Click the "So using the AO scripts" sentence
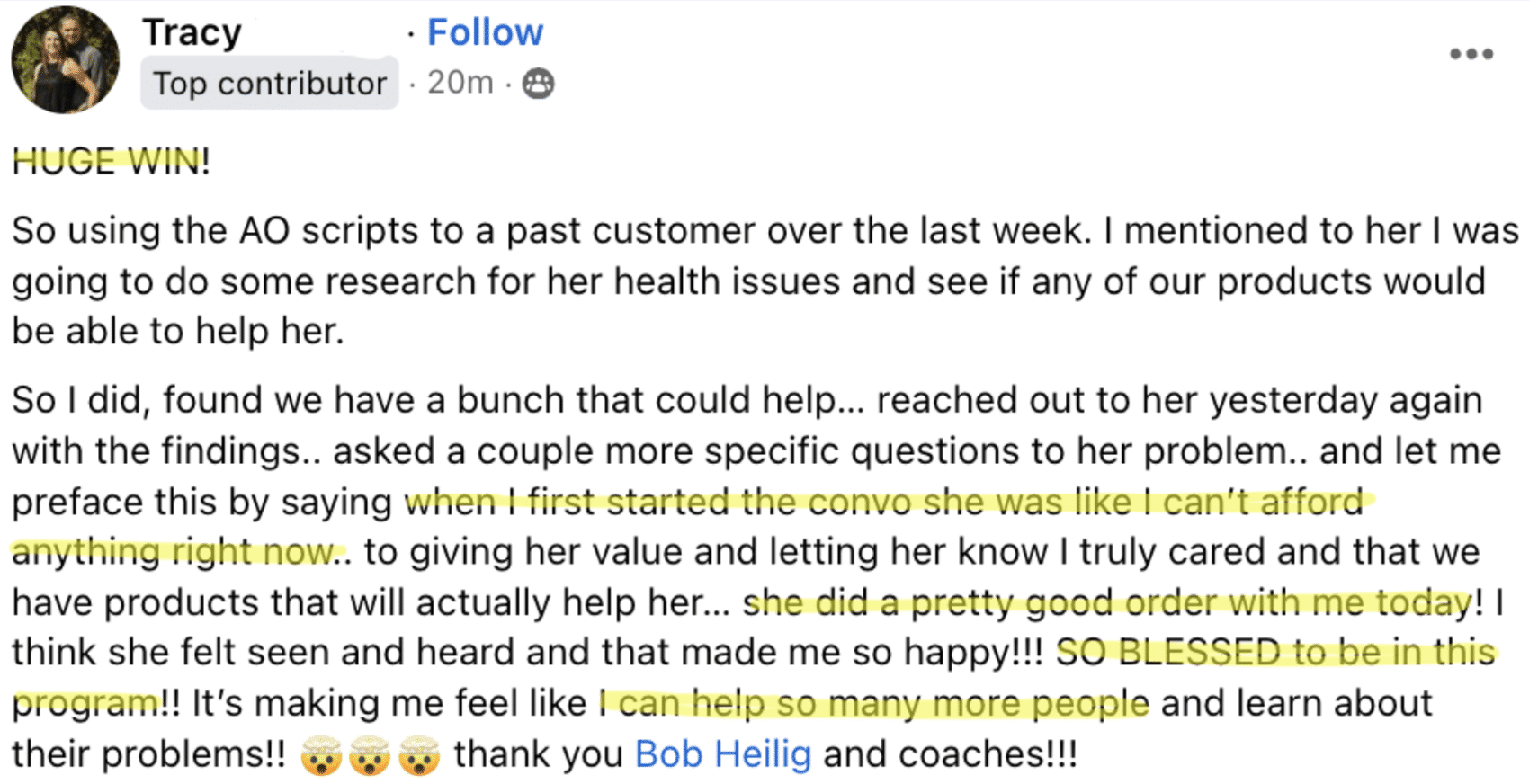The image size is (1529, 784). pos(216,231)
